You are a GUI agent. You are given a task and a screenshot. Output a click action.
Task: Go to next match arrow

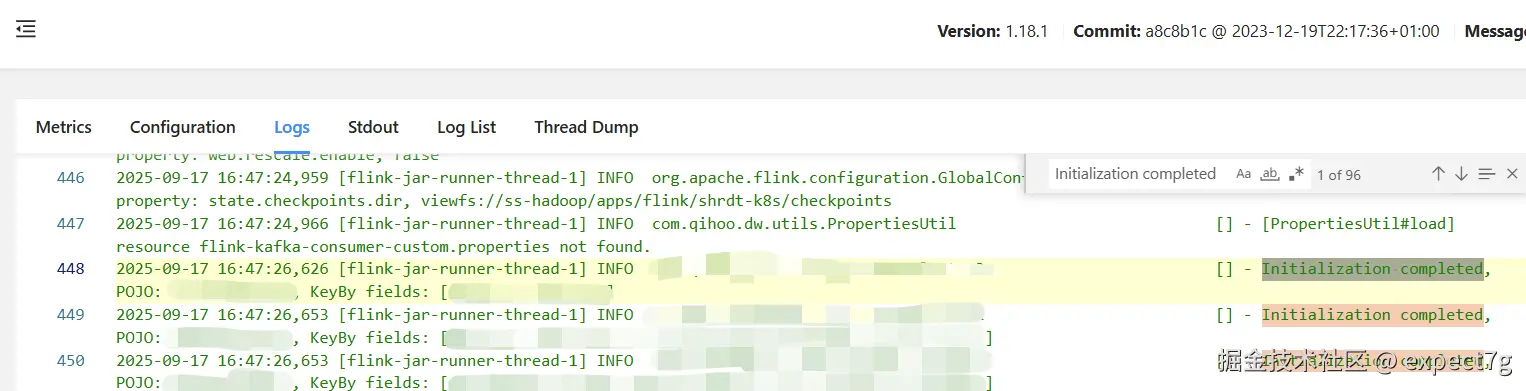[1461, 174]
